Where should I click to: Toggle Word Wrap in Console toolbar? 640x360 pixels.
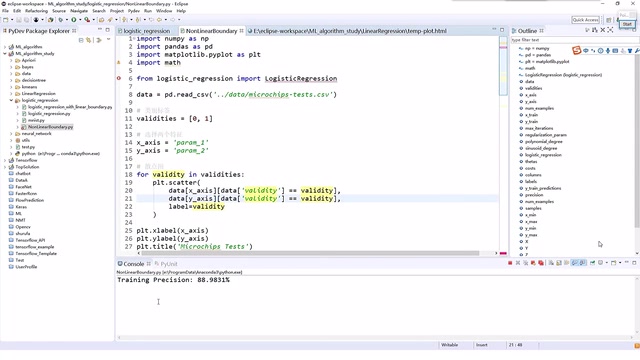pyautogui.click(x=566, y=263)
